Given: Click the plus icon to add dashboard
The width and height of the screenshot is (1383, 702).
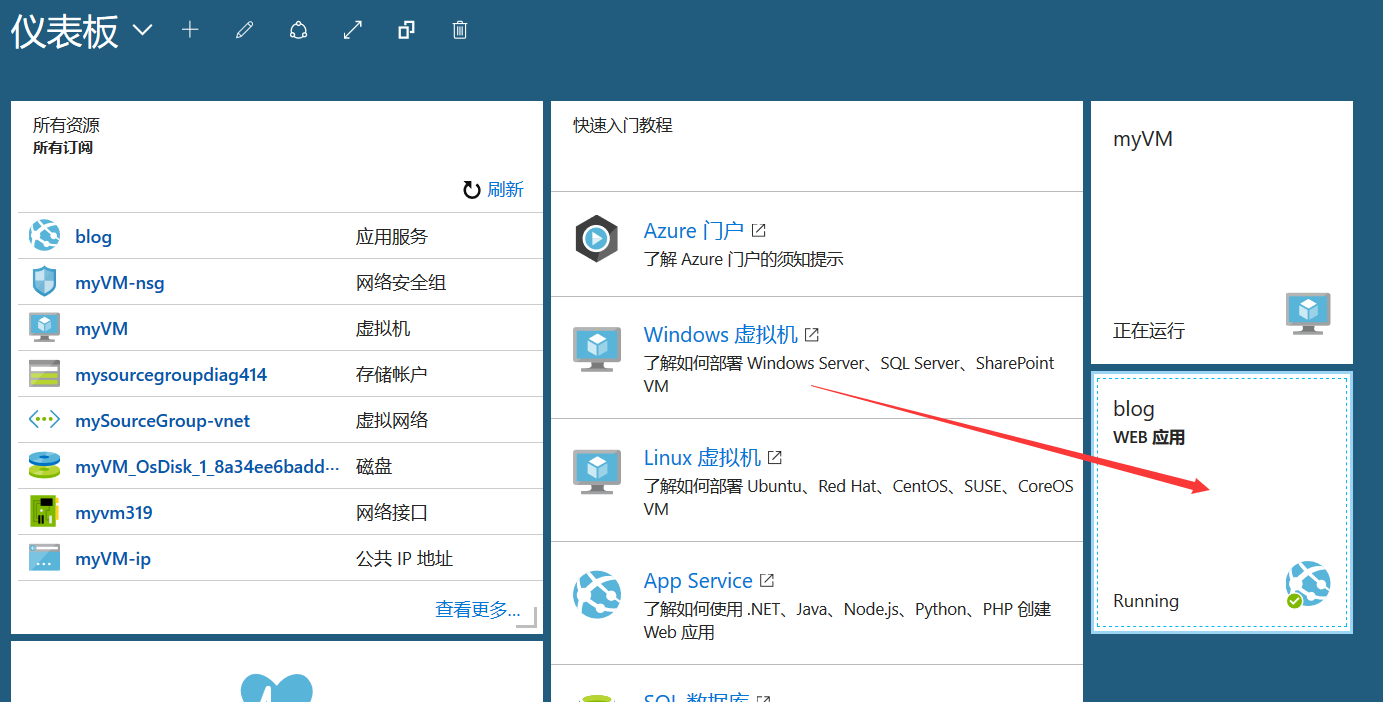Looking at the screenshot, I should point(190,30).
